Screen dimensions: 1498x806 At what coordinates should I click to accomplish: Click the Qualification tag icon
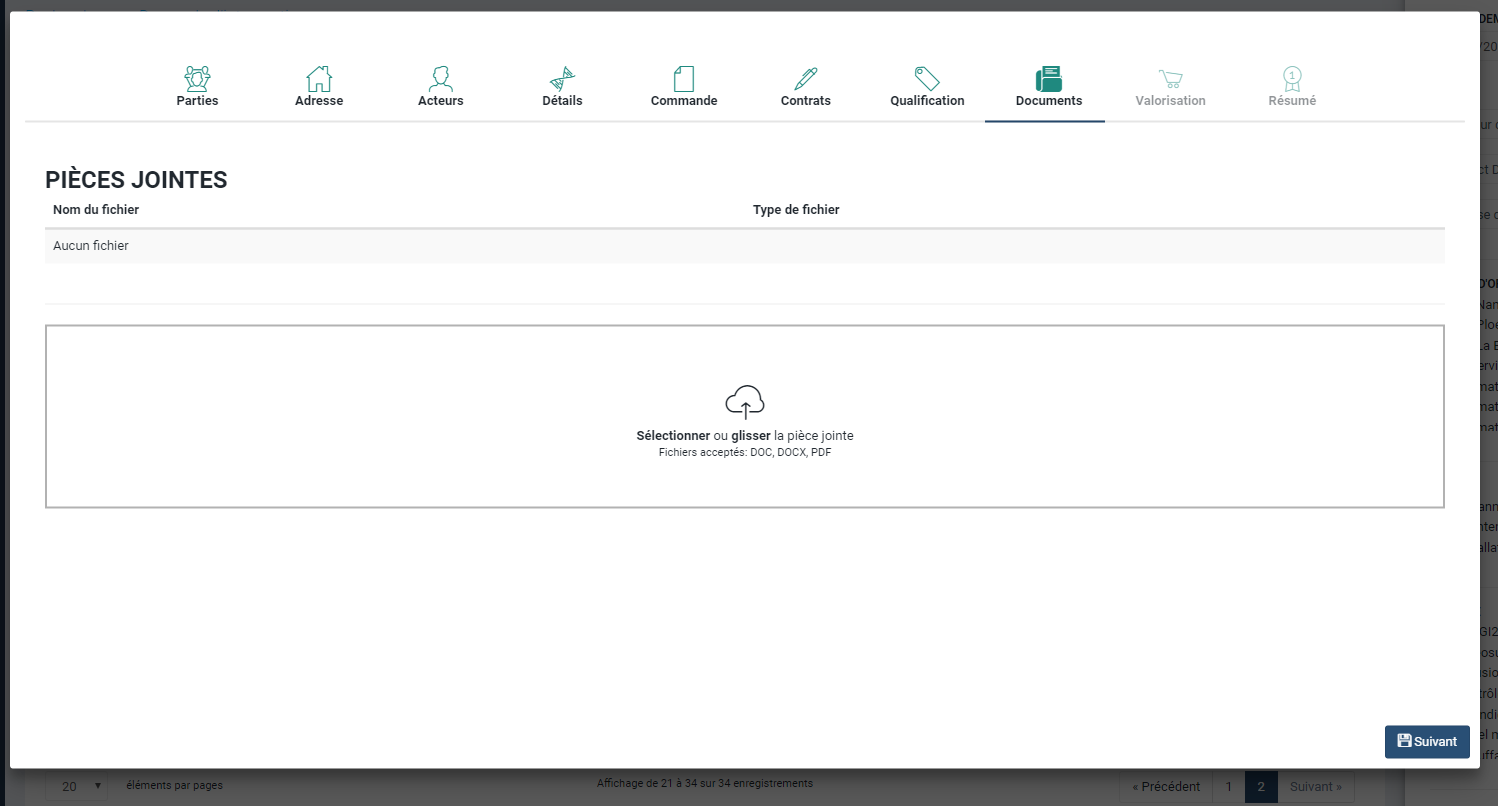927,78
